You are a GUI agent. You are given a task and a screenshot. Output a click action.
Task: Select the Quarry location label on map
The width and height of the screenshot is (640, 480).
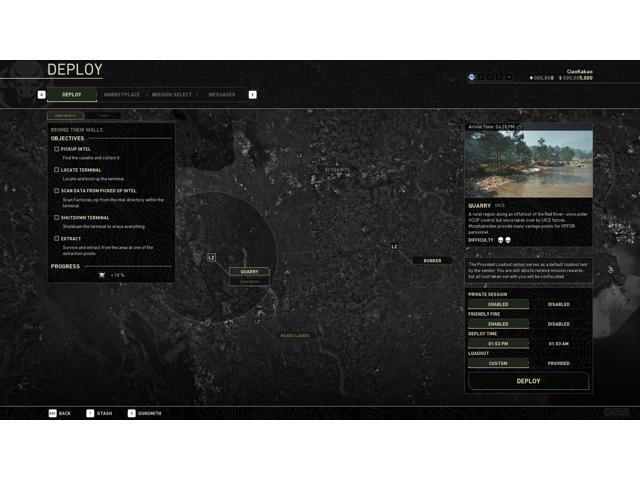pos(249,271)
